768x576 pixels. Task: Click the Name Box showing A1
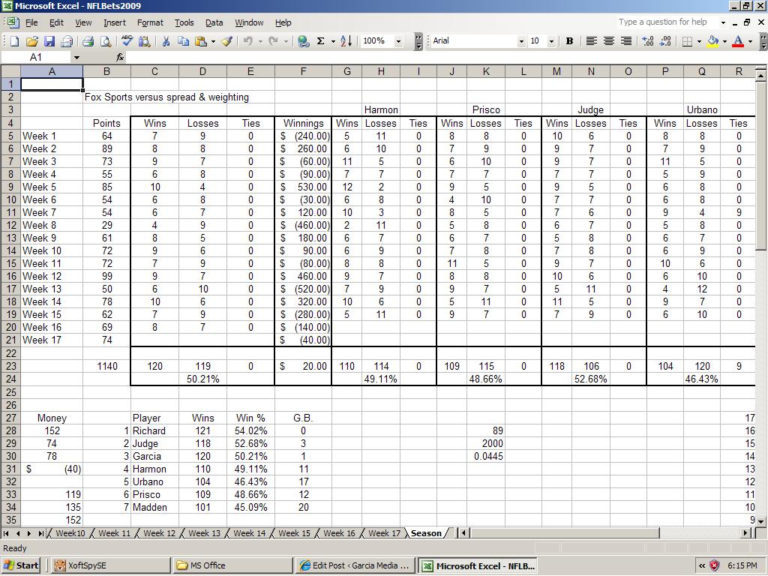pos(36,57)
